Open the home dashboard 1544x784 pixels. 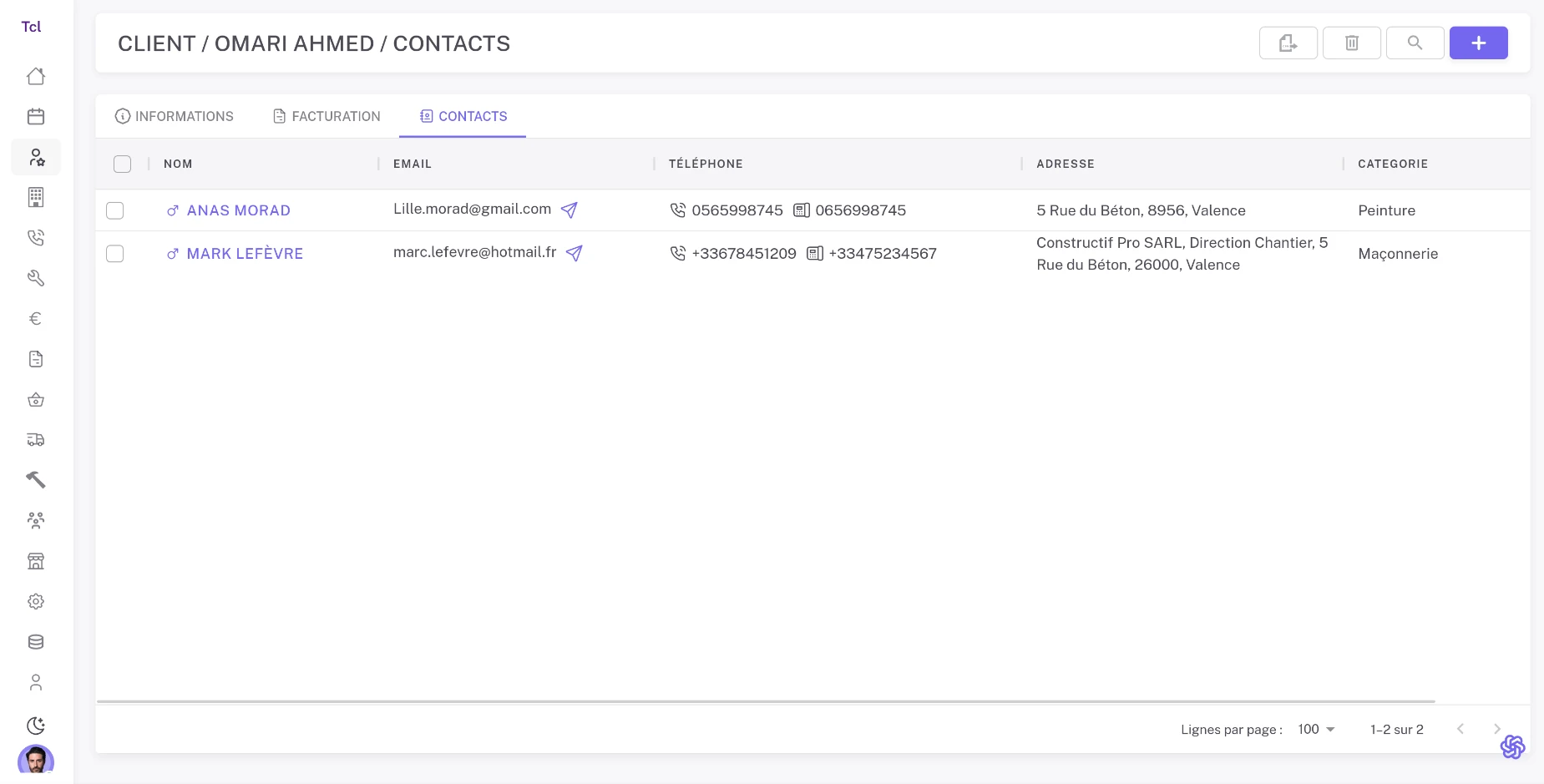coord(35,76)
